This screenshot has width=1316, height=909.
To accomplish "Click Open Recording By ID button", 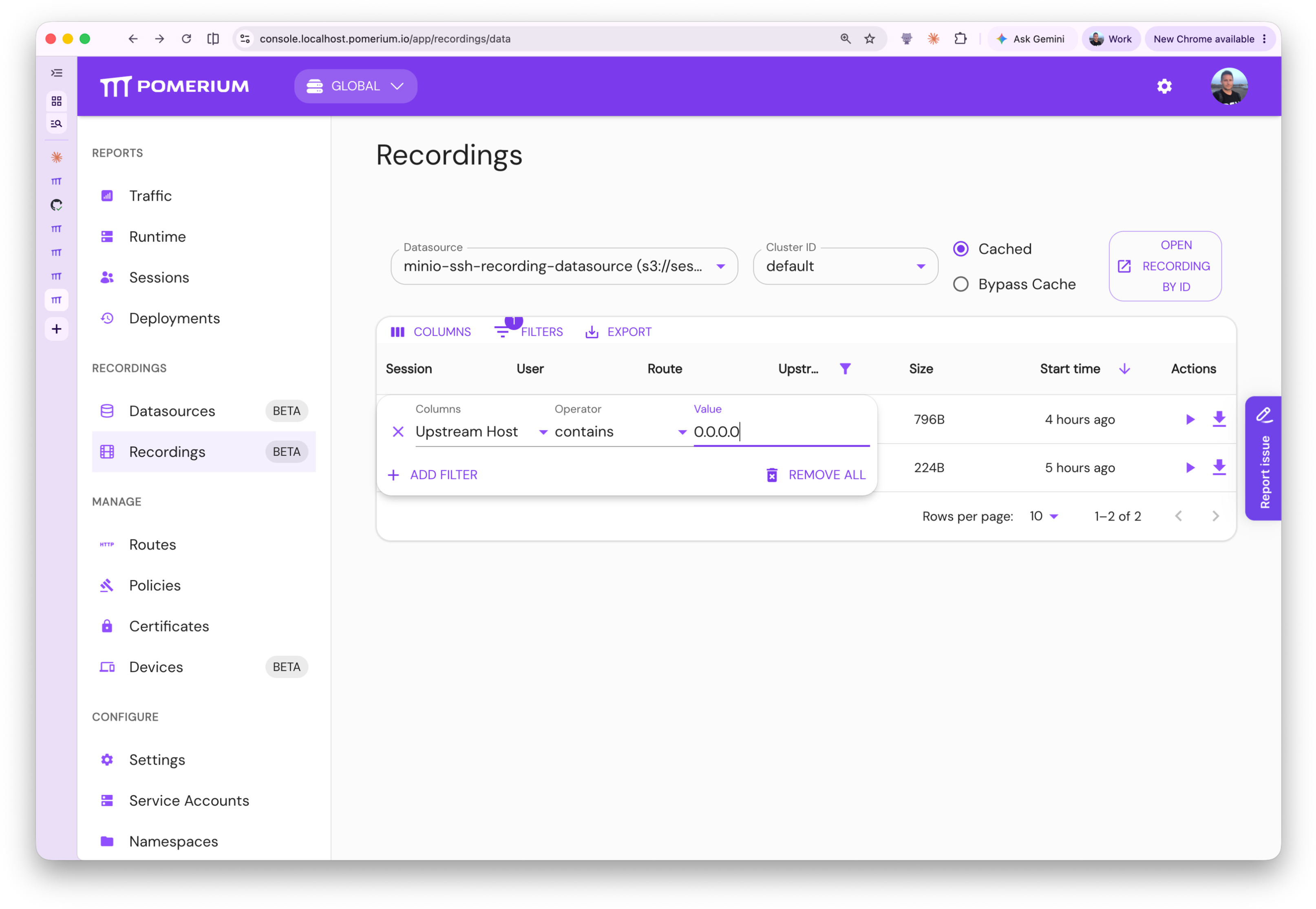I will pyautogui.click(x=1164, y=266).
